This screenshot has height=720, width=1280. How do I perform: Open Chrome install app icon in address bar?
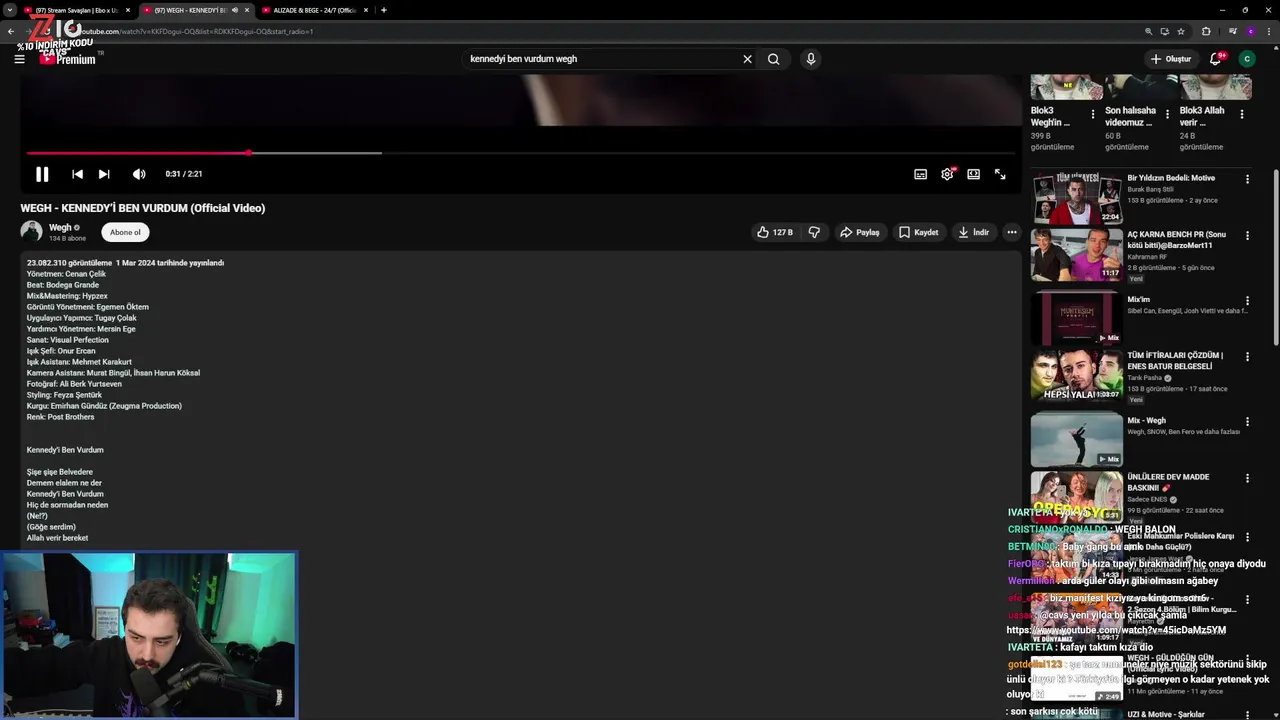1165,31
